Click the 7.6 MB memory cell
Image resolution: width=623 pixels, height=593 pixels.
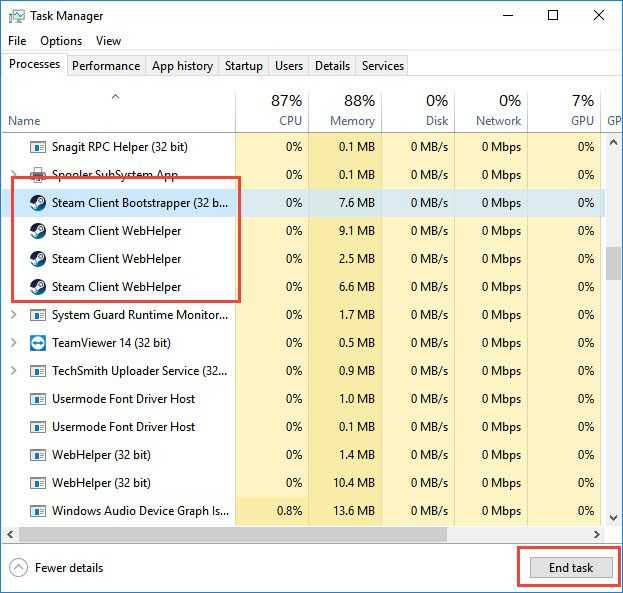coord(345,203)
